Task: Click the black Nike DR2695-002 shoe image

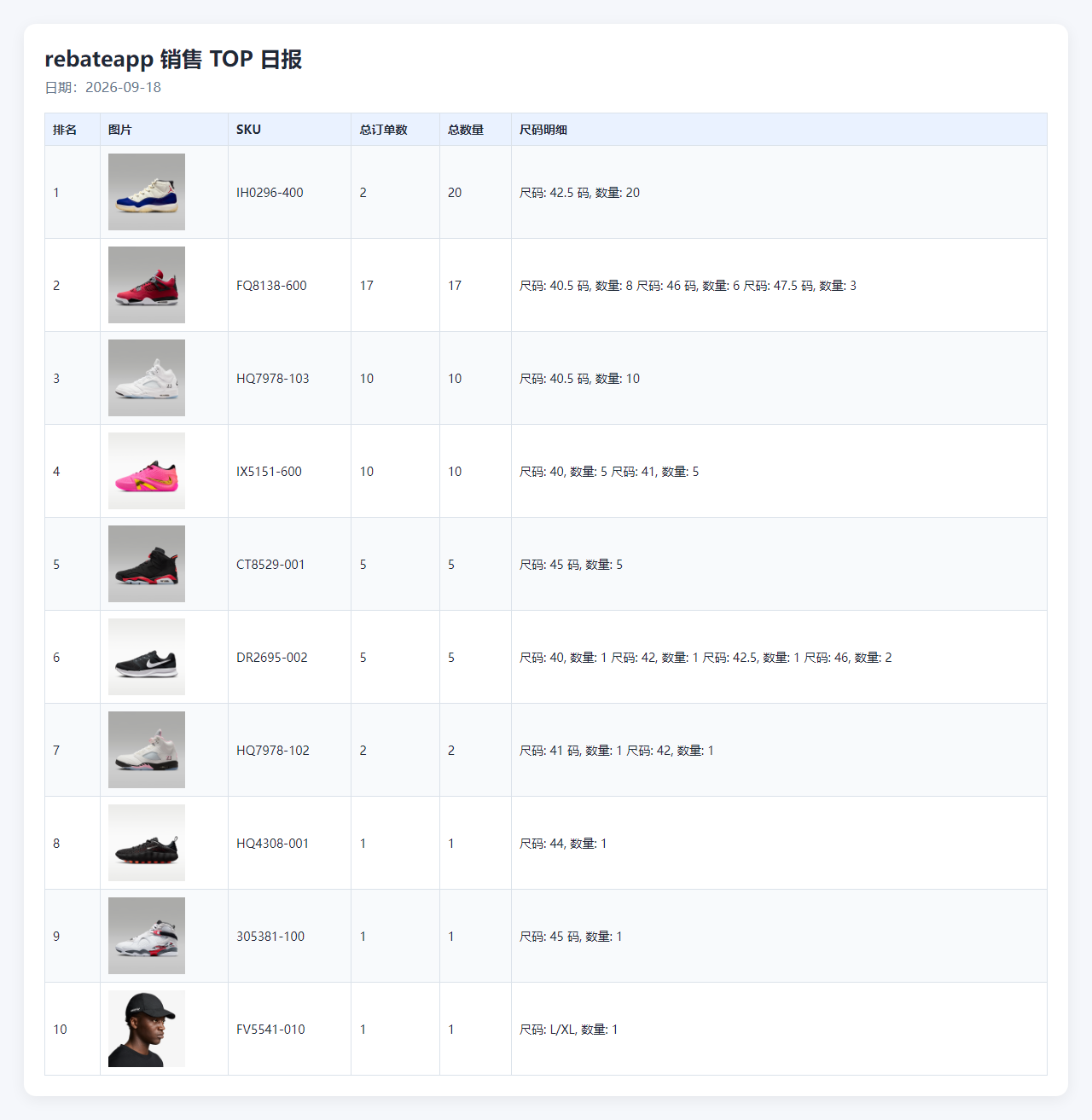Action: pos(147,657)
